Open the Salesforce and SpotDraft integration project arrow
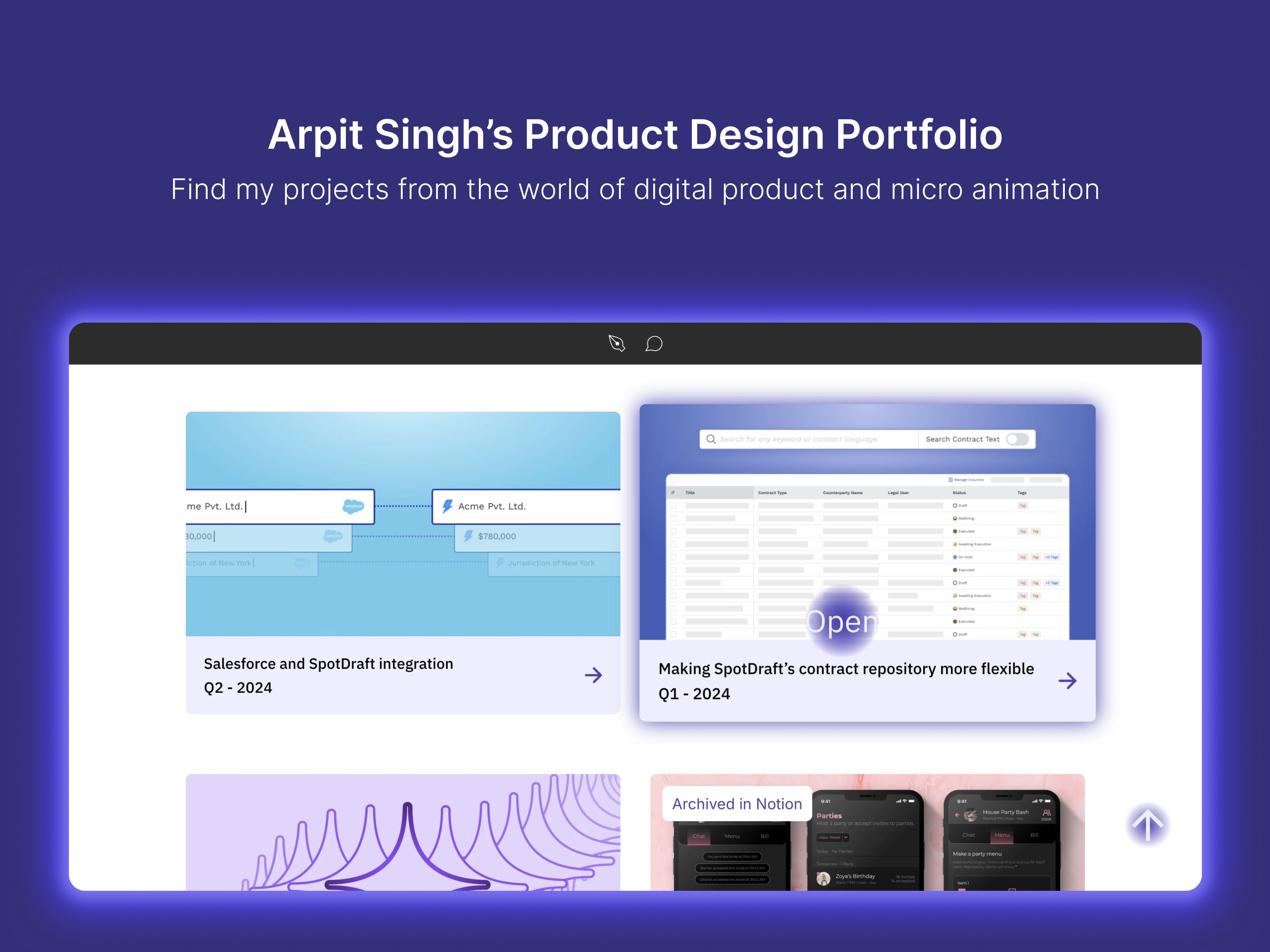Viewport: 1270px width, 952px height. (594, 676)
